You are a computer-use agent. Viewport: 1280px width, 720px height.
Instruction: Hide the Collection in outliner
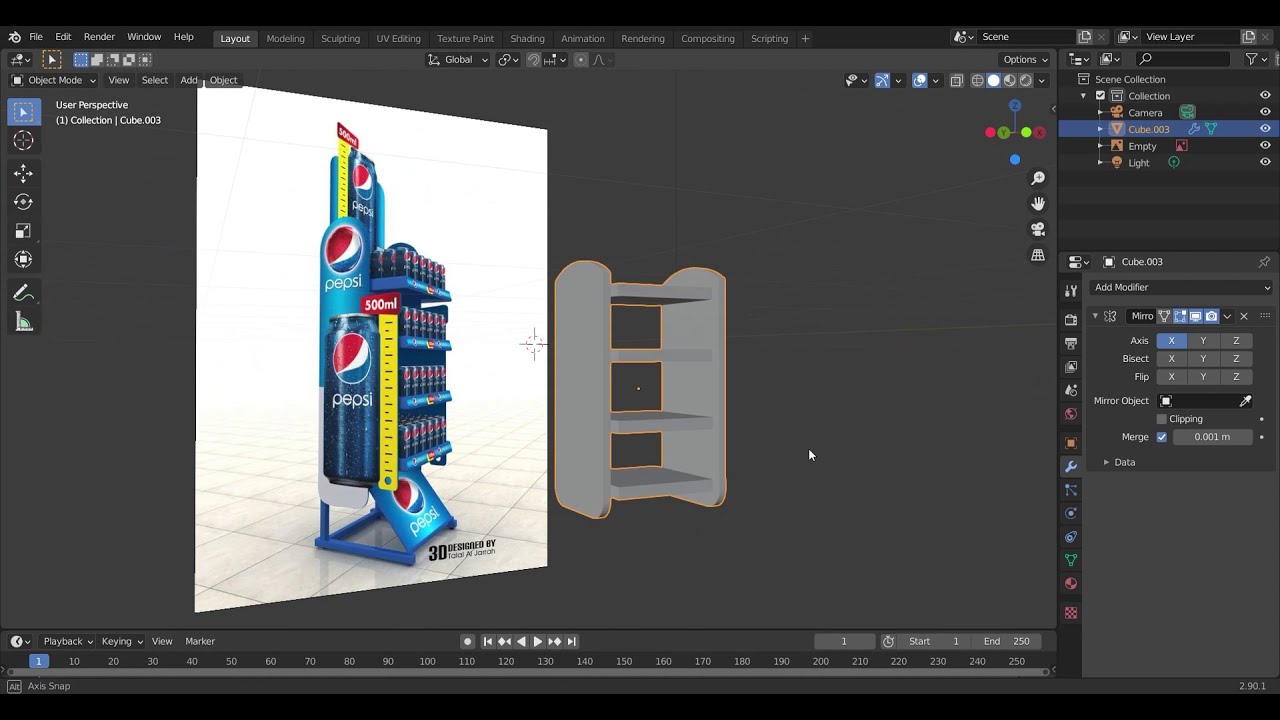pos(1265,96)
